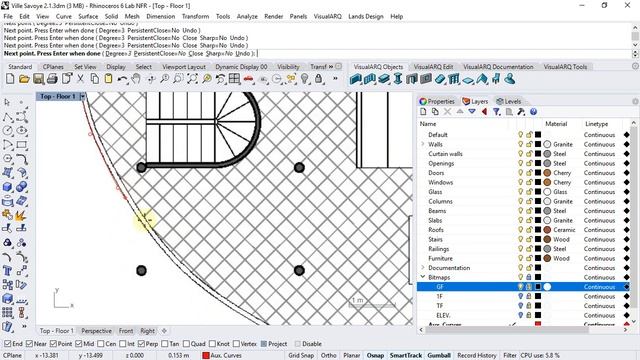The width and height of the screenshot is (640, 360).
Task: Click the Paste clipboard icon
Action: pos(108,79)
